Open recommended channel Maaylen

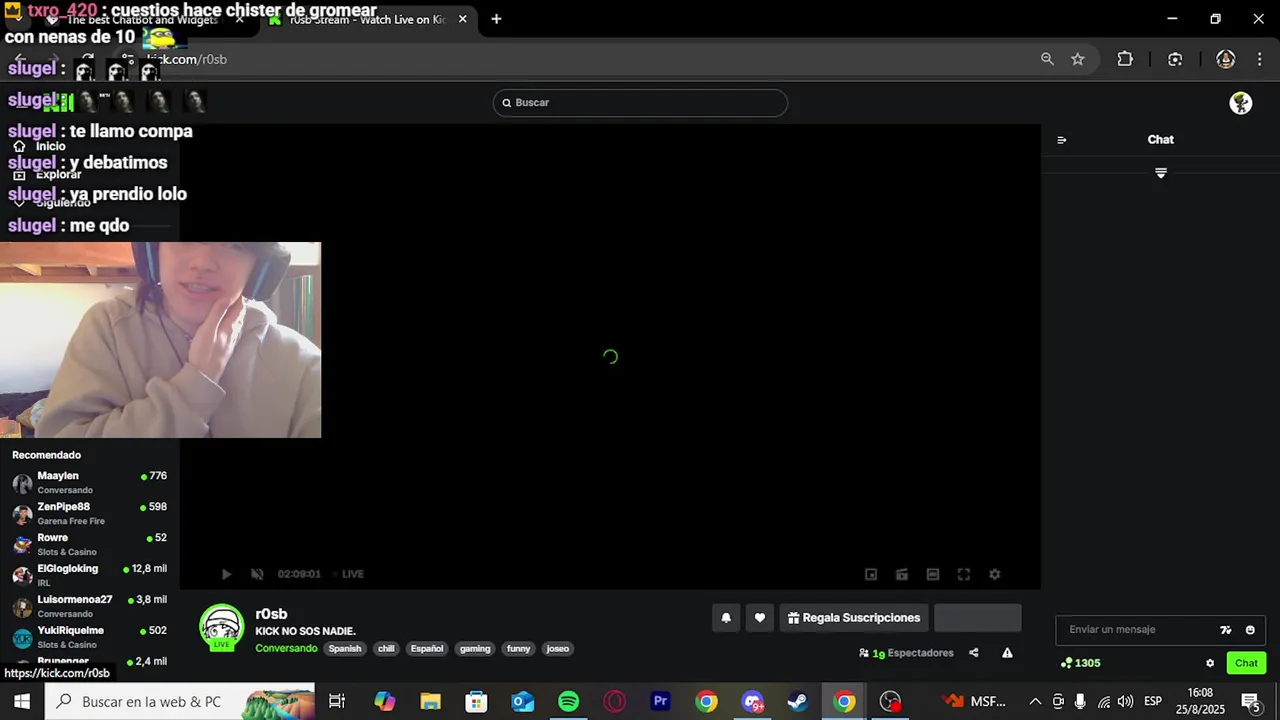(x=90, y=483)
